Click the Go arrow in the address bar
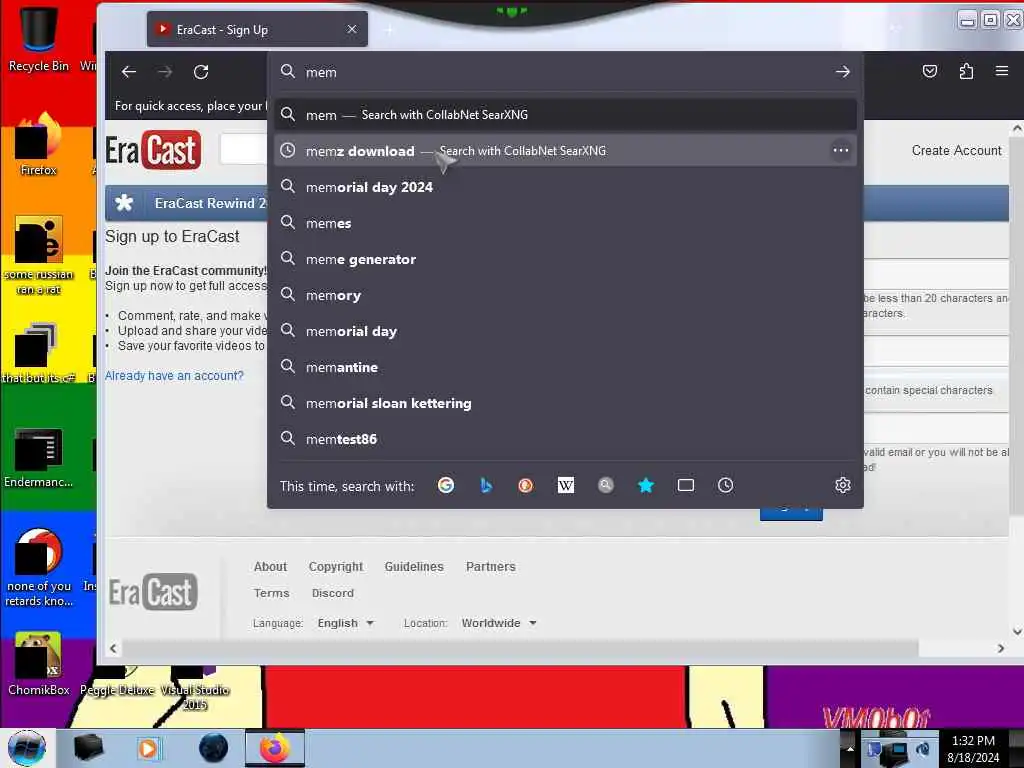This screenshot has height=768, width=1024. (842, 72)
